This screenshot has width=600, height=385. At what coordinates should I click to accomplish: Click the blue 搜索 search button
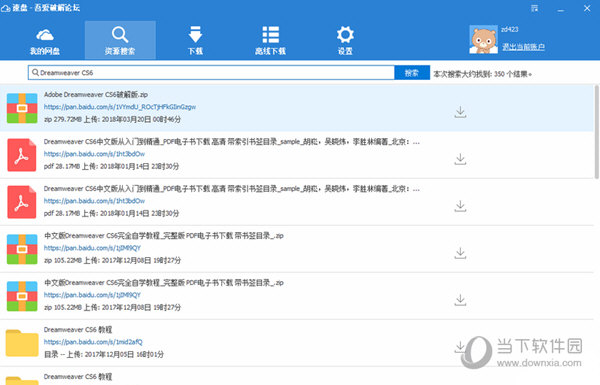click(x=412, y=73)
